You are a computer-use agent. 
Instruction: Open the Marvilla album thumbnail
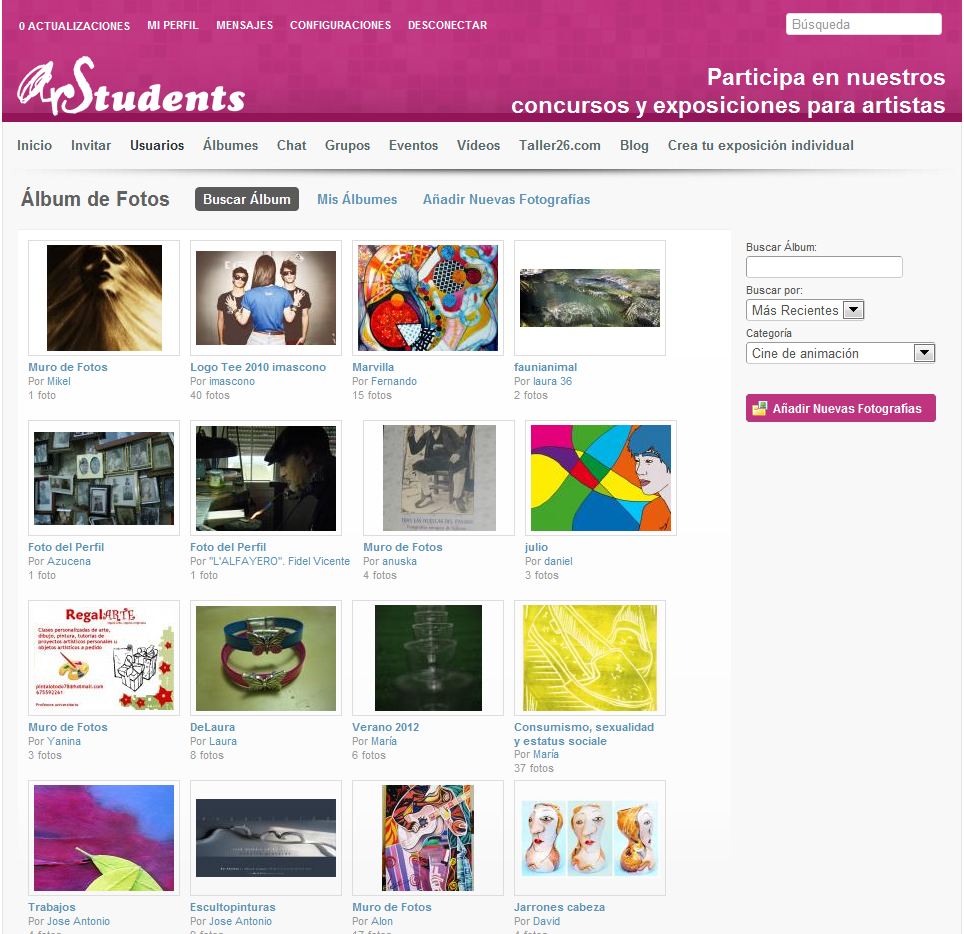click(x=428, y=298)
